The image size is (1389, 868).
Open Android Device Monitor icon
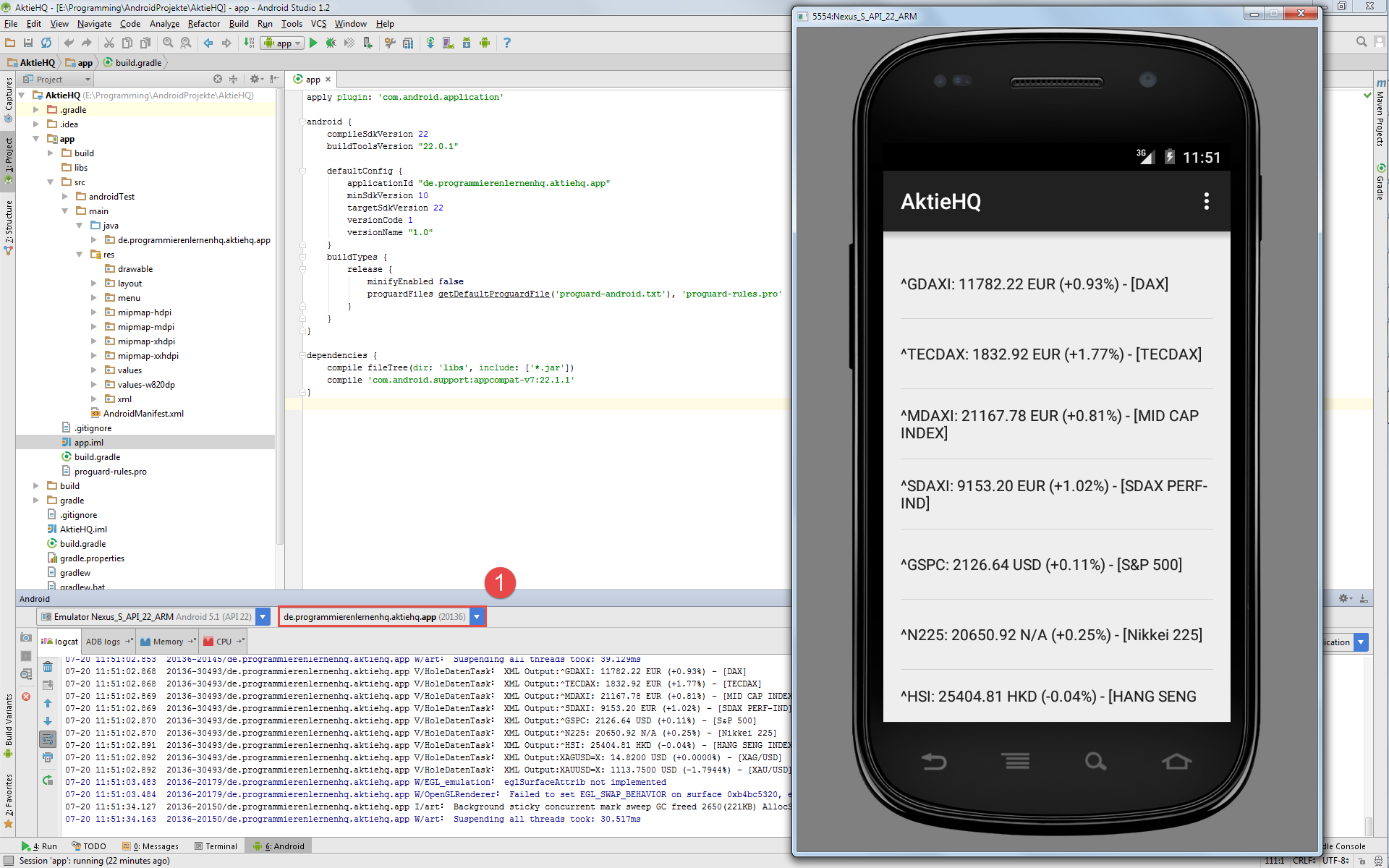[485, 43]
